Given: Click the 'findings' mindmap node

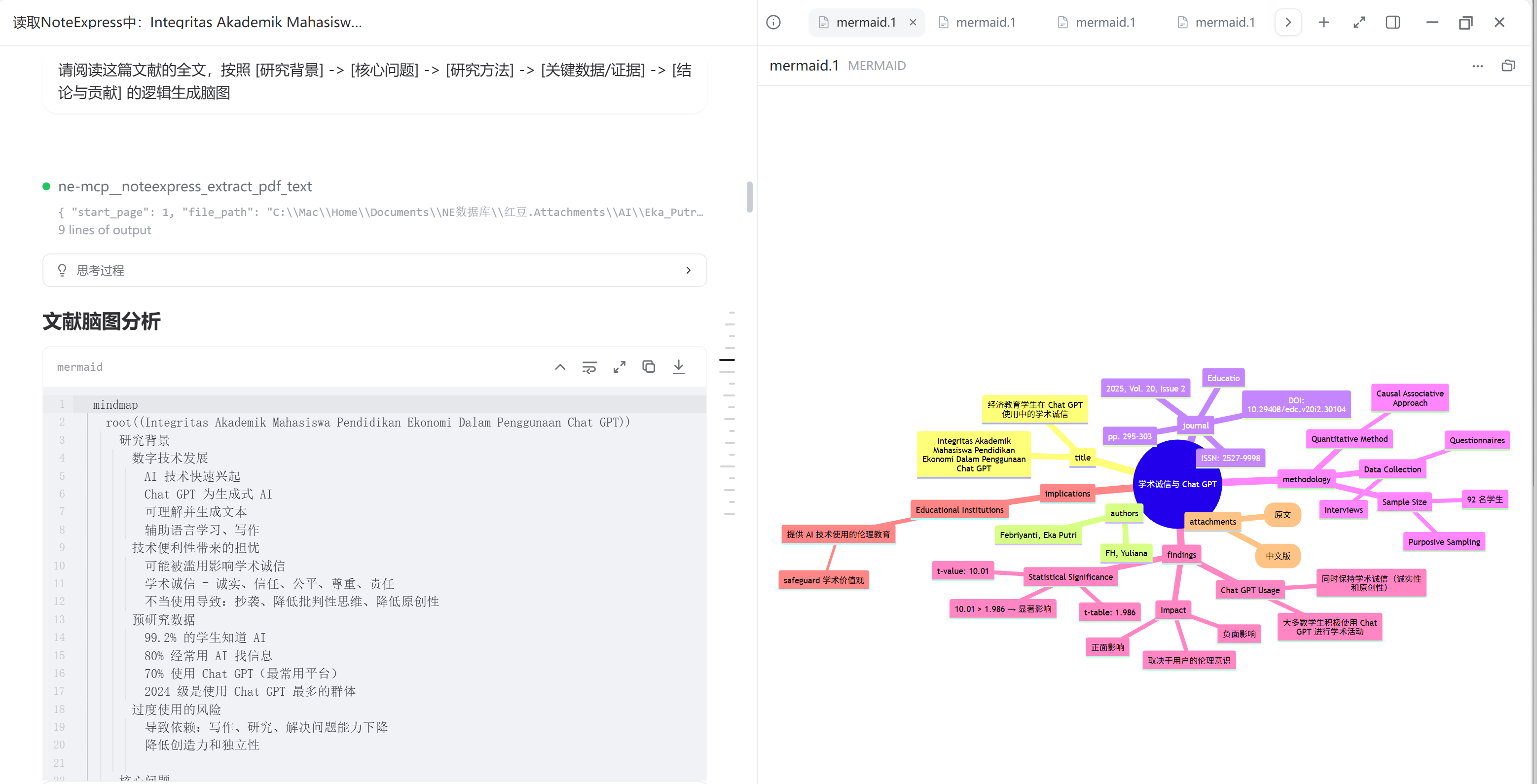Looking at the screenshot, I should [x=1181, y=555].
